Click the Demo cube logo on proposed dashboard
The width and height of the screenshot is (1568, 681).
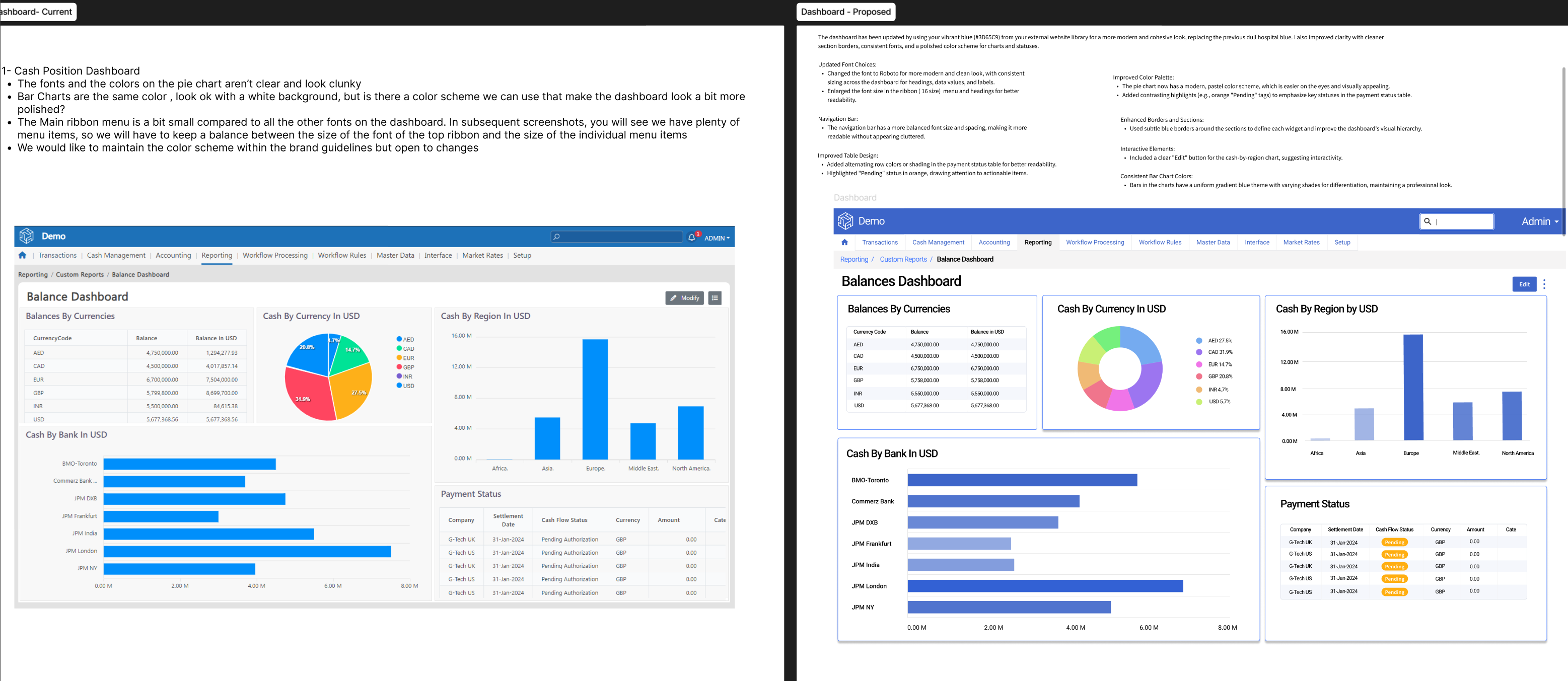click(845, 221)
